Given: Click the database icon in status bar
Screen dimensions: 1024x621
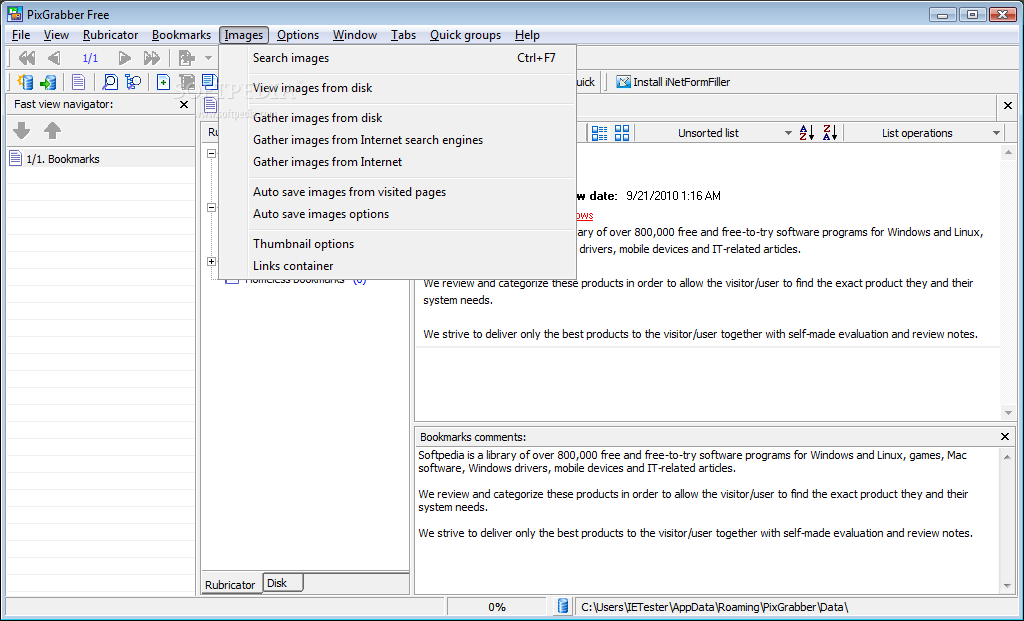Looking at the screenshot, I should (x=562, y=607).
